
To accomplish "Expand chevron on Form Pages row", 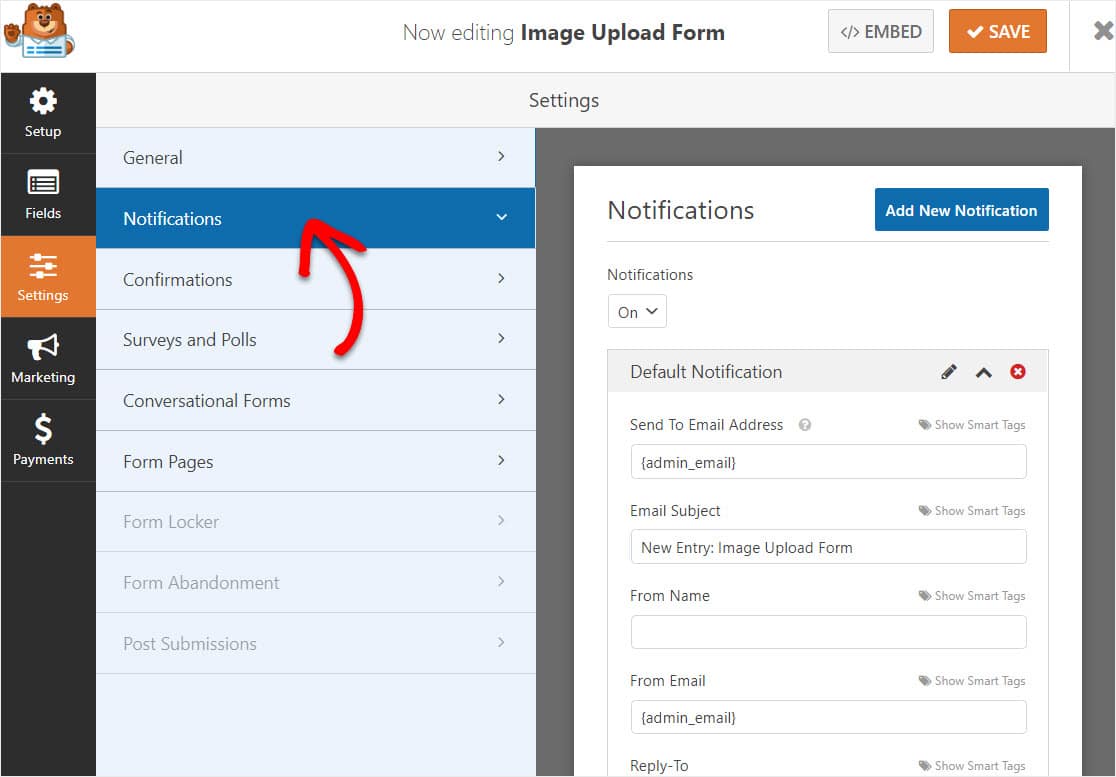I will coord(501,460).
